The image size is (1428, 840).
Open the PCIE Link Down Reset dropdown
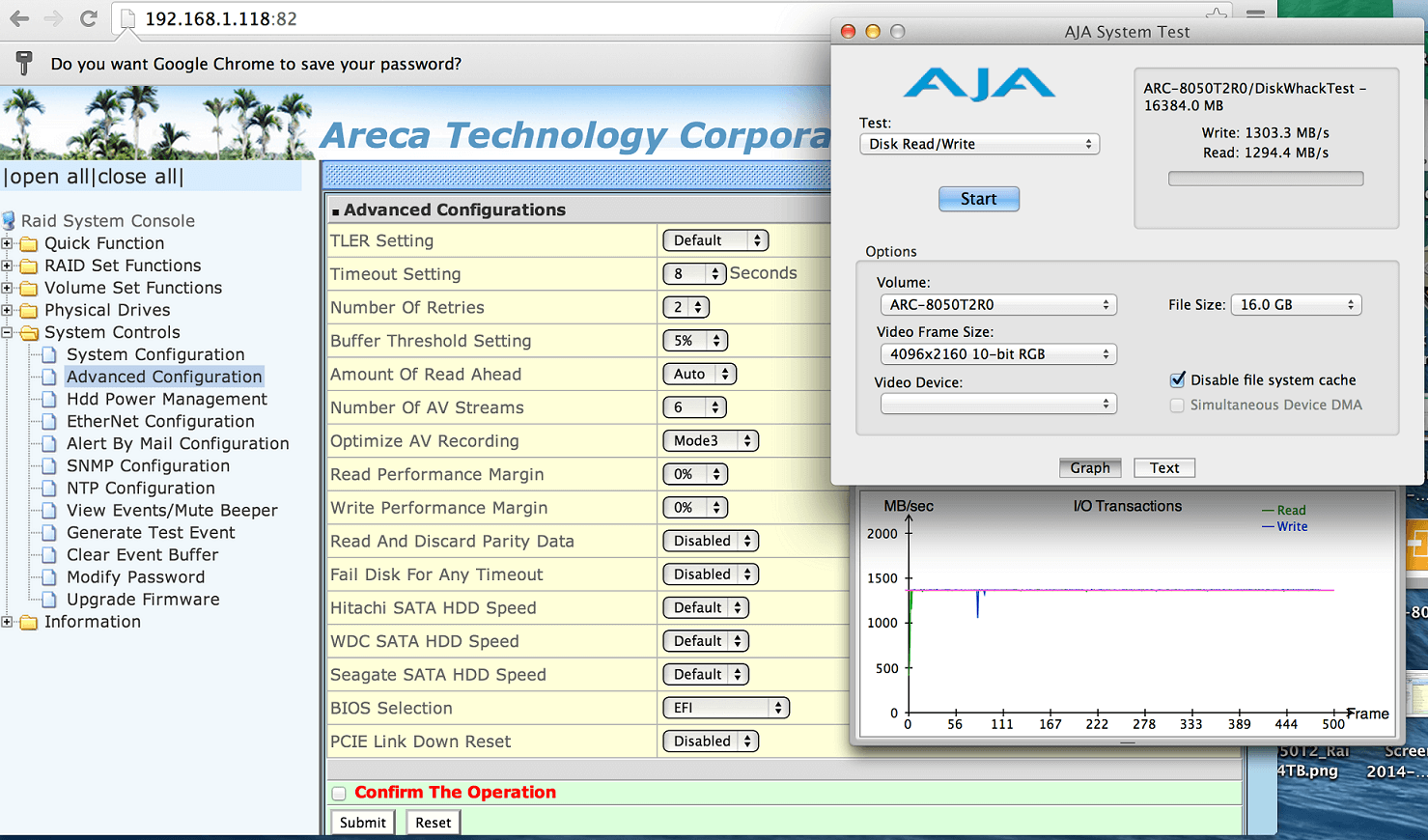(x=711, y=742)
